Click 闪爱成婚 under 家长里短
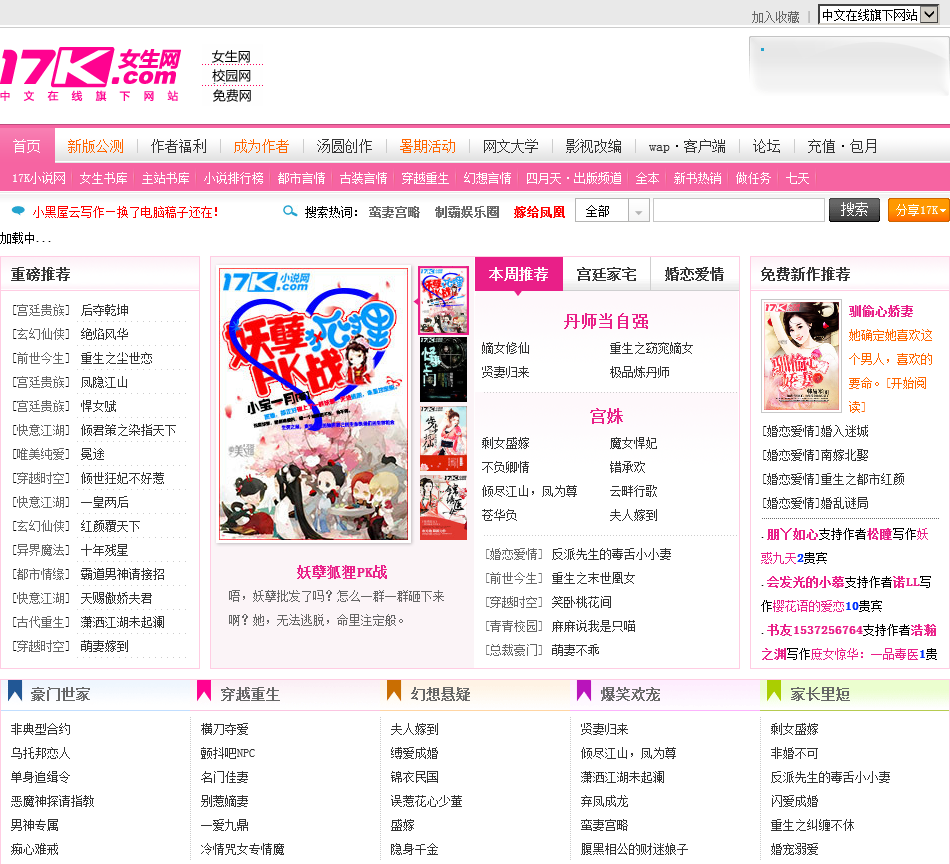The height and width of the screenshot is (864, 950). point(794,801)
